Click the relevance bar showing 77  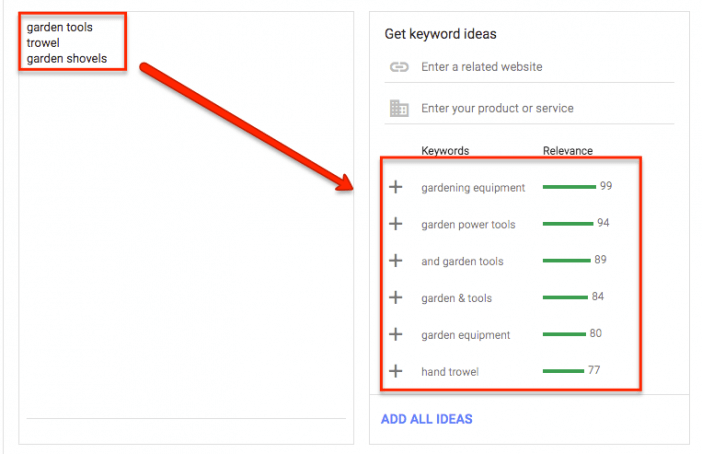pyautogui.click(x=563, y=371)
